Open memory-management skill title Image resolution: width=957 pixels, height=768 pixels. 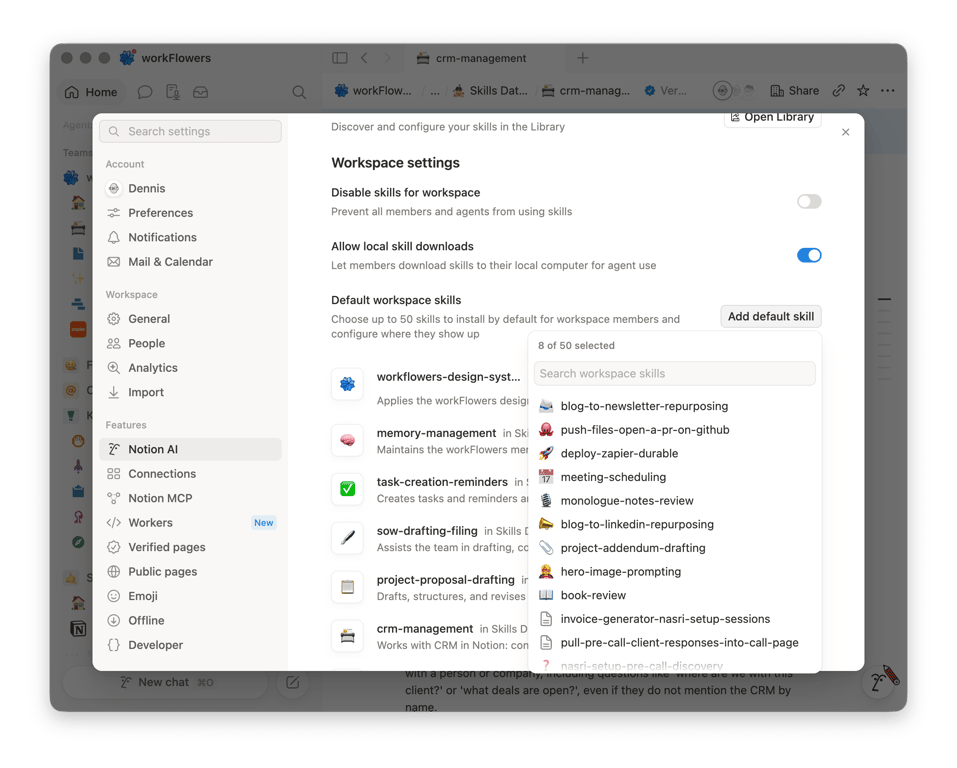[436, 433]
